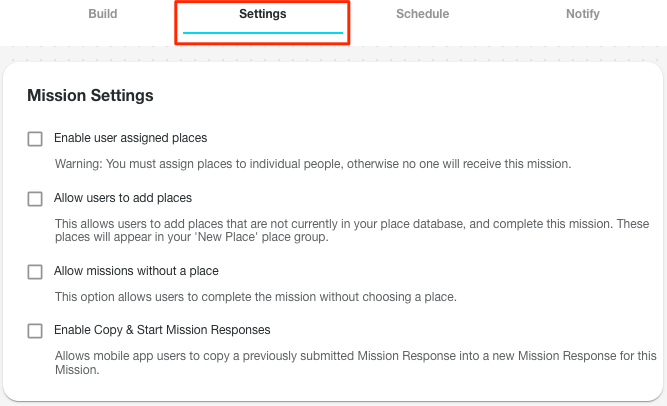Click 'Allow missions without a place' label text

[136, 271]
